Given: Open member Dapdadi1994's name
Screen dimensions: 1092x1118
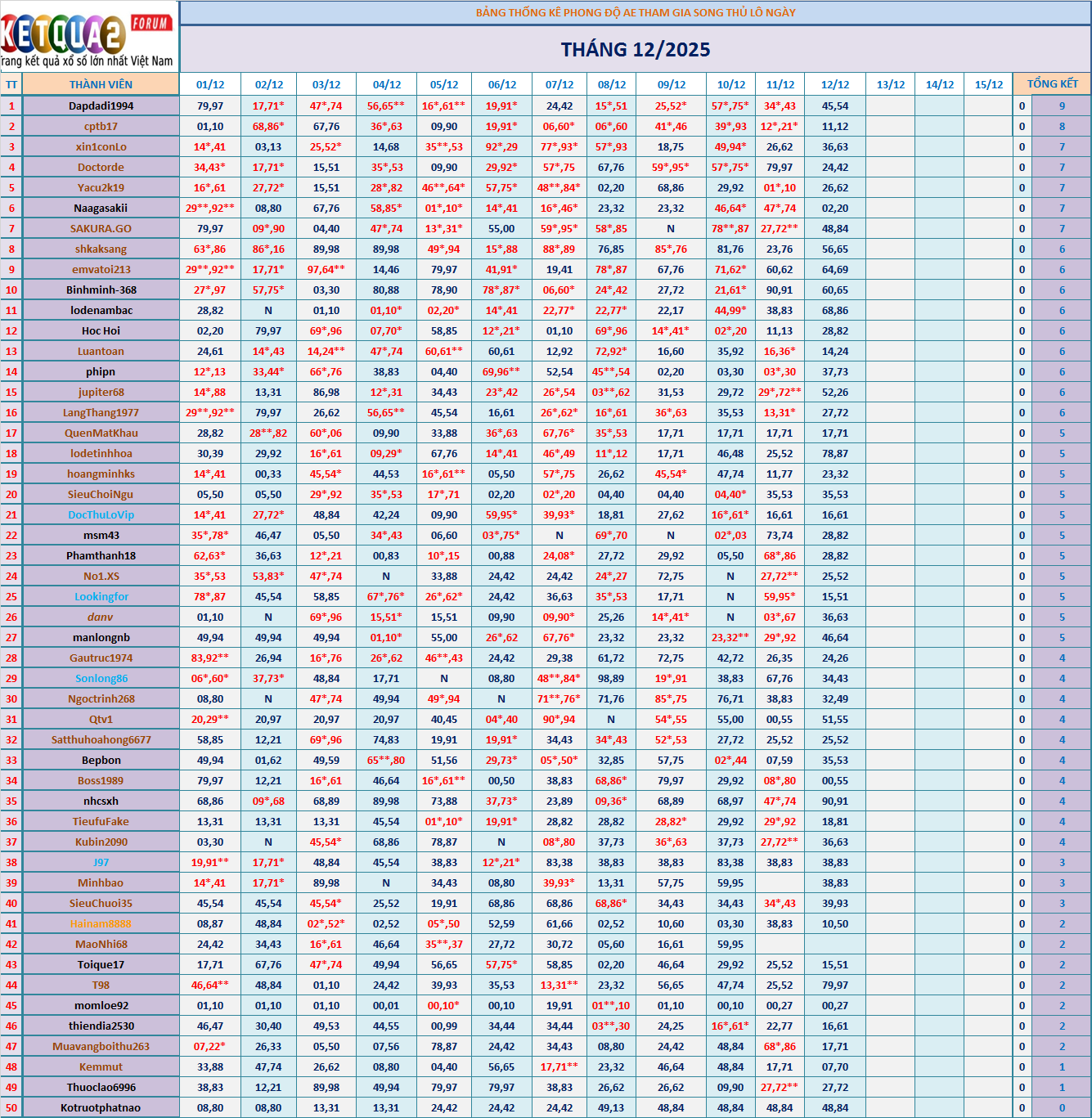Looking at the screenshot, I should 101,106.
